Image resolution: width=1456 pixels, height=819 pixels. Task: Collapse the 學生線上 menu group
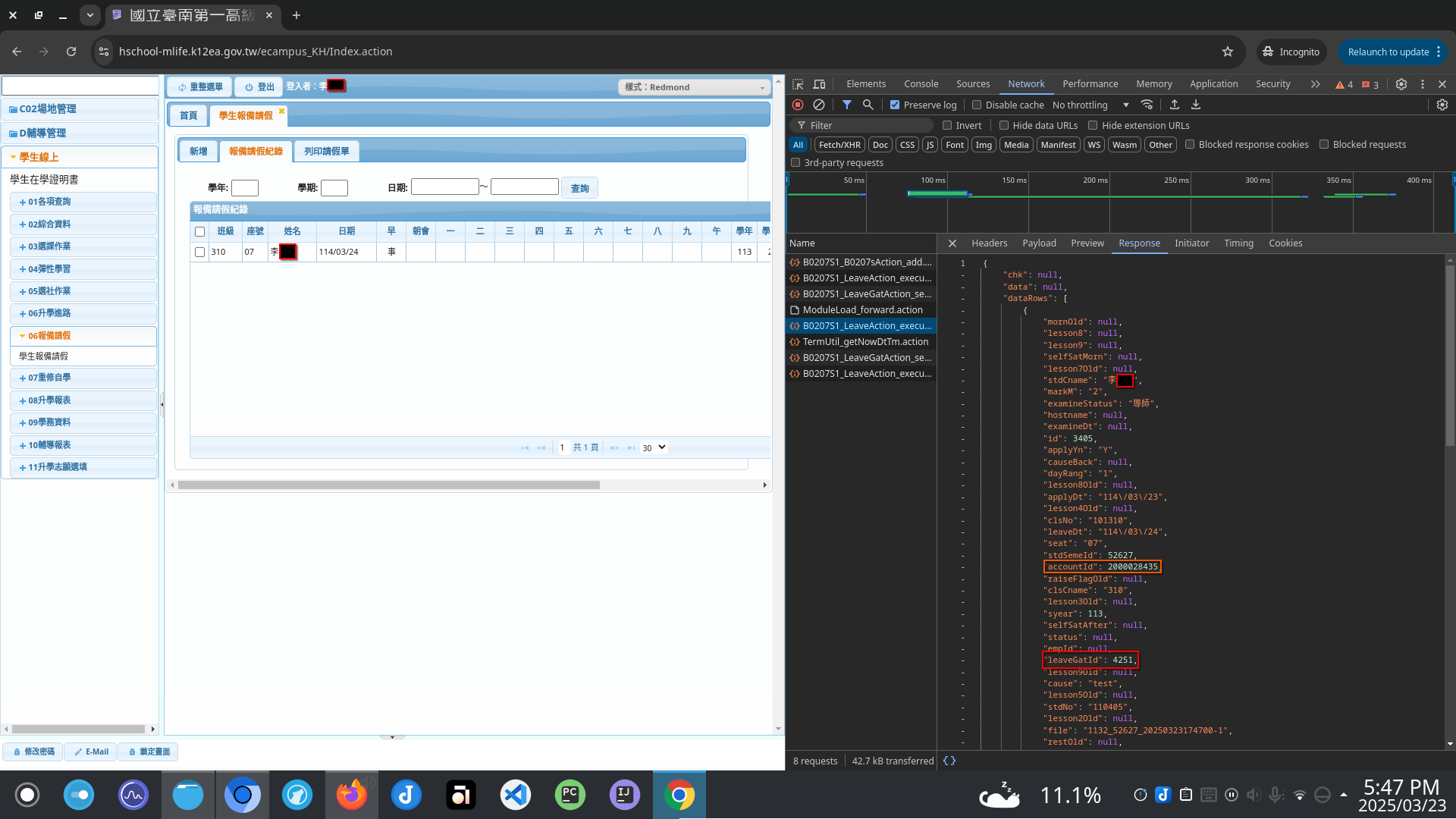pos(80,157)
